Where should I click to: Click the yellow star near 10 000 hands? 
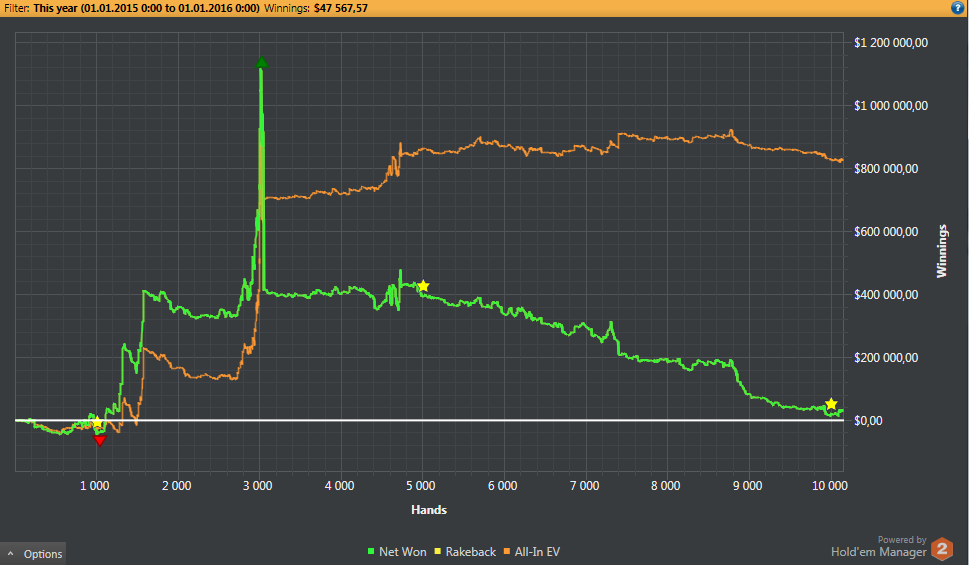pos(831,404)
